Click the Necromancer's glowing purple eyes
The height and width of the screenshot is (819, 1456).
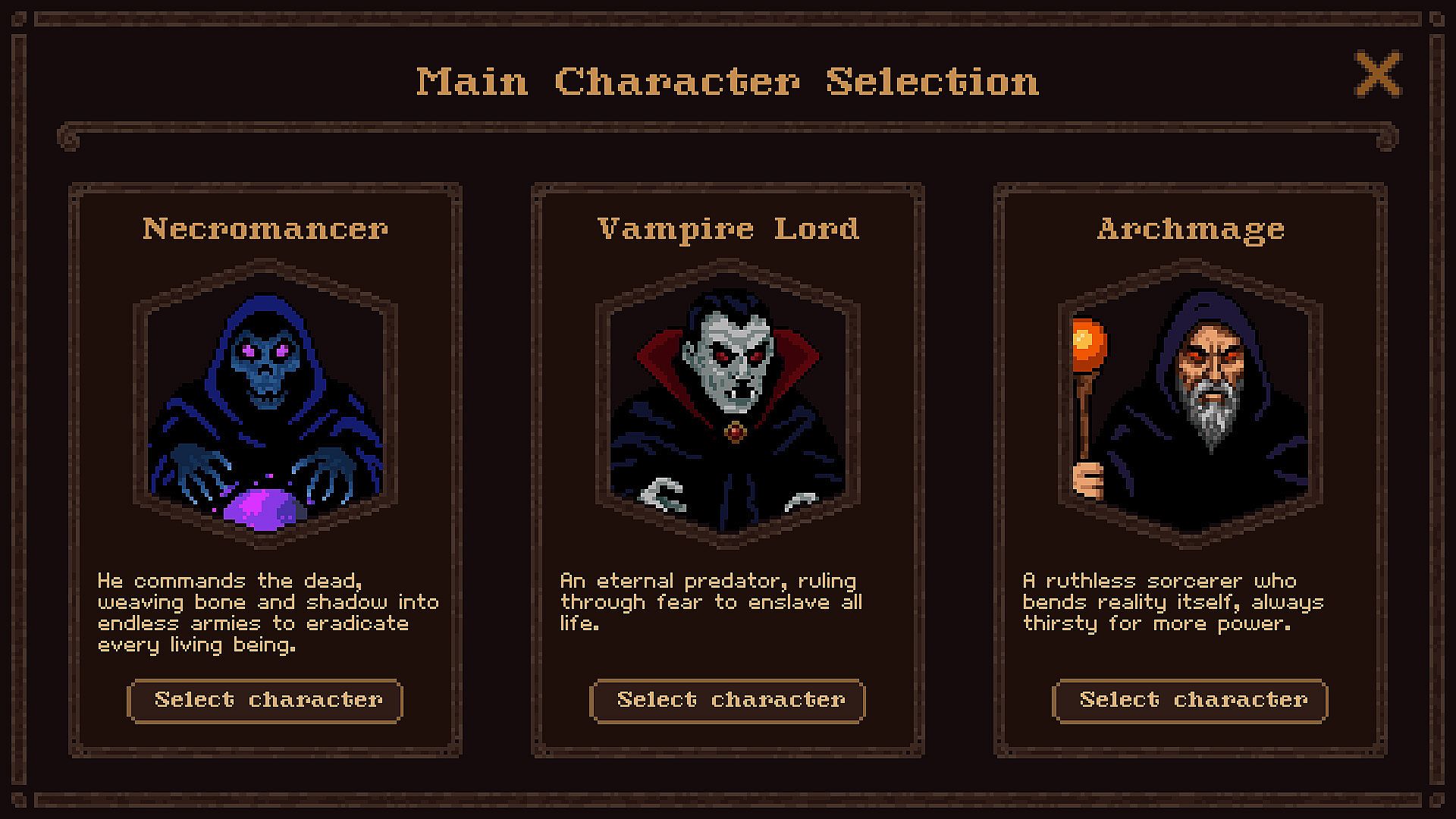[x=264, y=351]
